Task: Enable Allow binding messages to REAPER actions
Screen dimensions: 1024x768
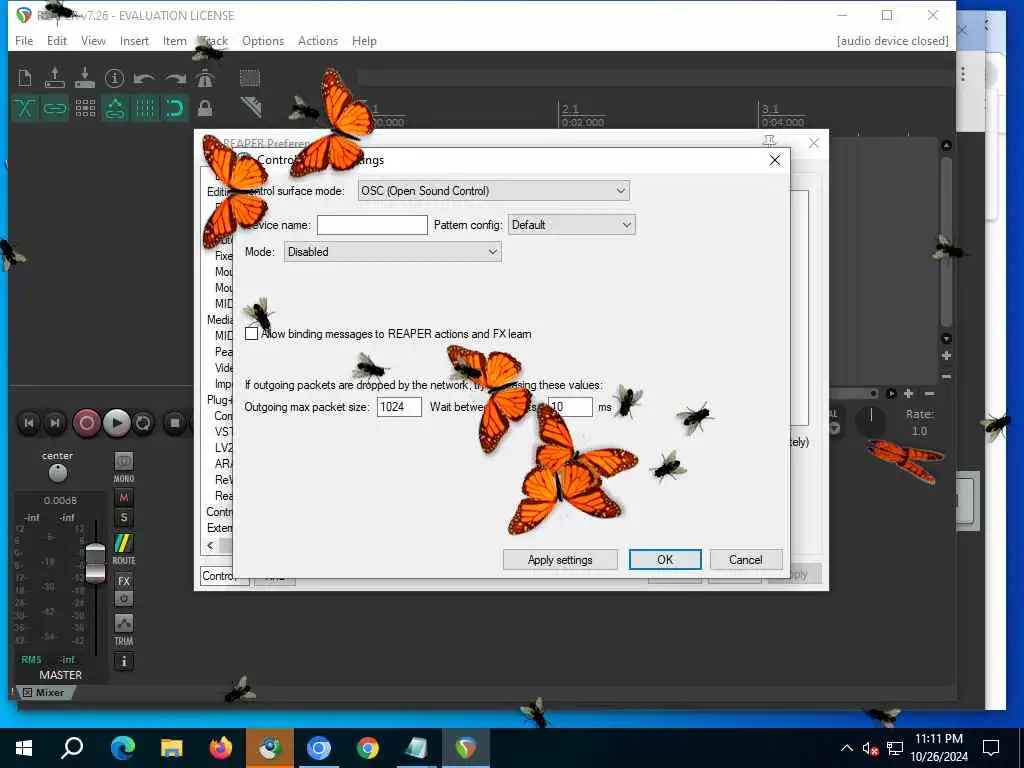Action: 251,334
